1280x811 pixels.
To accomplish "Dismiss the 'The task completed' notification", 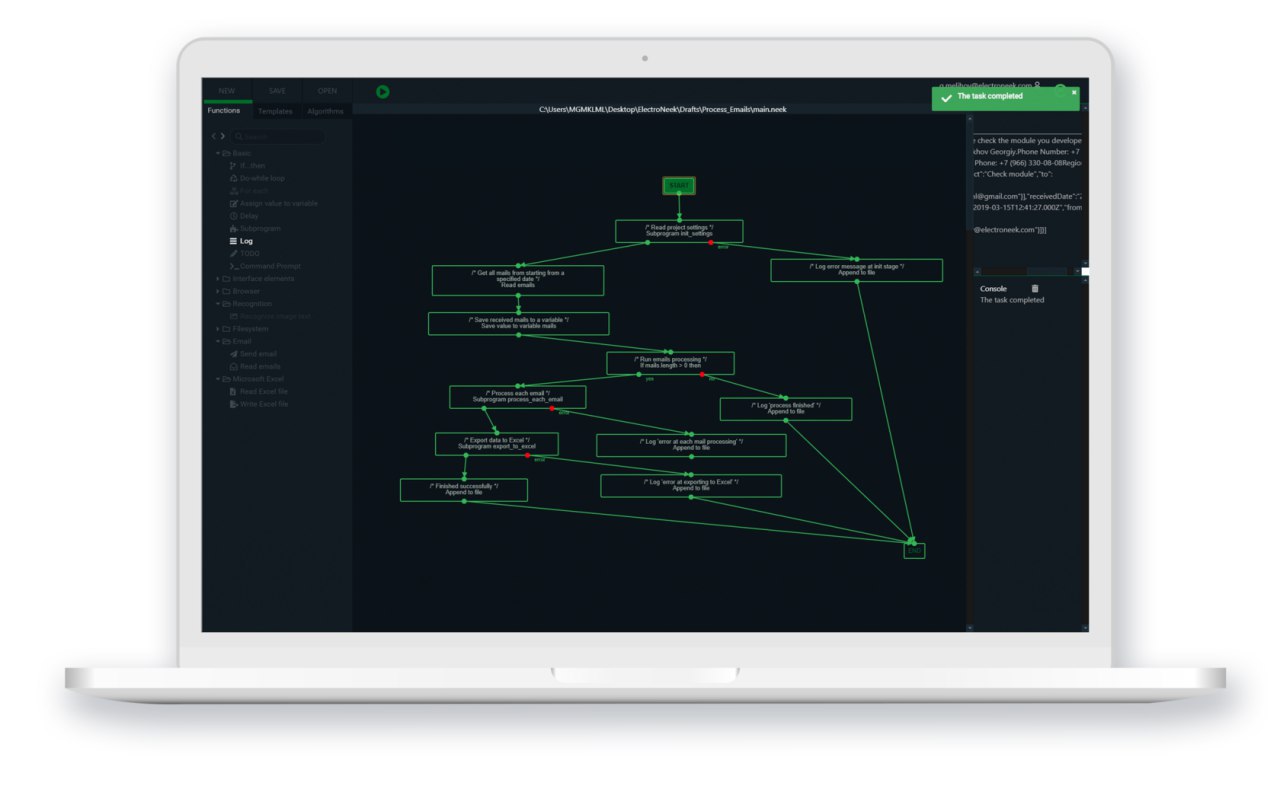I will click(1074, 92).
